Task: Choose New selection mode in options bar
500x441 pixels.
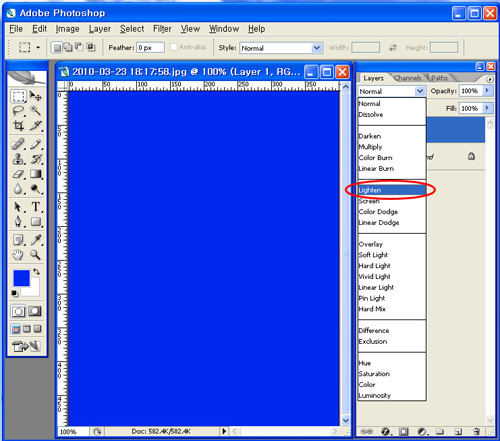Action: point(57,47)
